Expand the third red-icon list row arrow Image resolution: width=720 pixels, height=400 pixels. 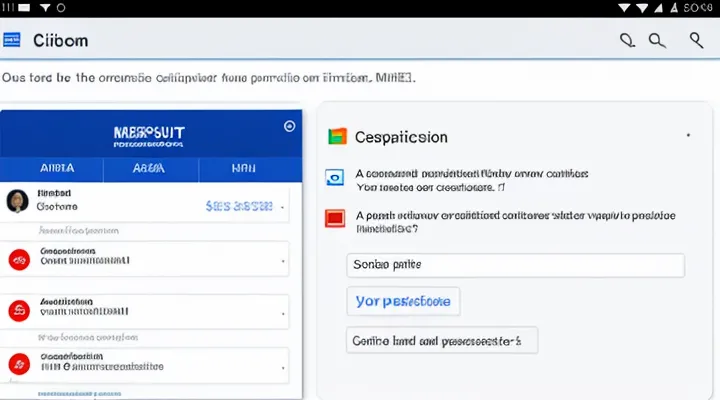pos(282,362)
